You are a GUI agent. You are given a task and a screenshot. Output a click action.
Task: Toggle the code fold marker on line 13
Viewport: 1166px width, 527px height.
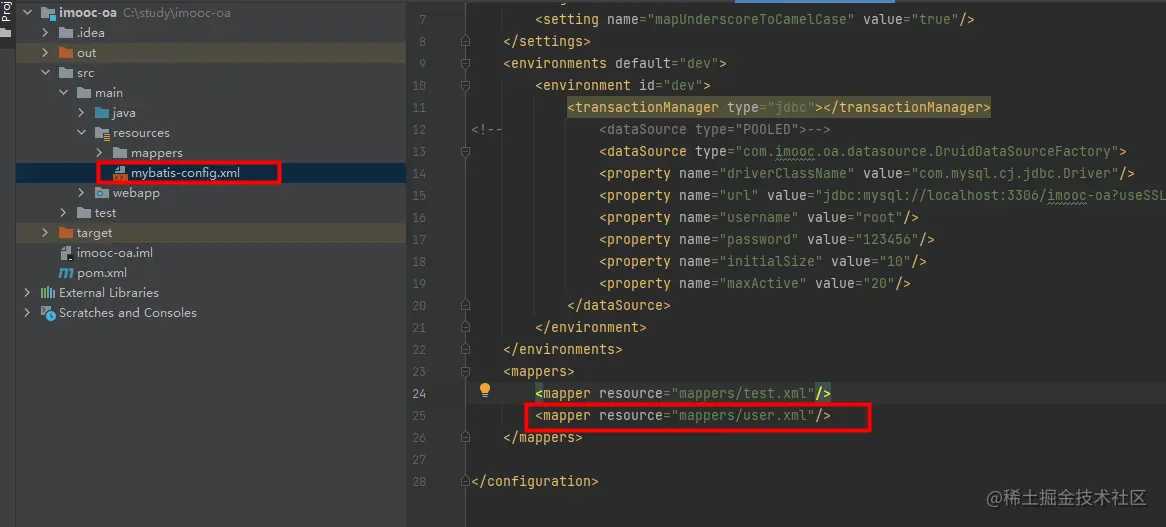(466, 152)
